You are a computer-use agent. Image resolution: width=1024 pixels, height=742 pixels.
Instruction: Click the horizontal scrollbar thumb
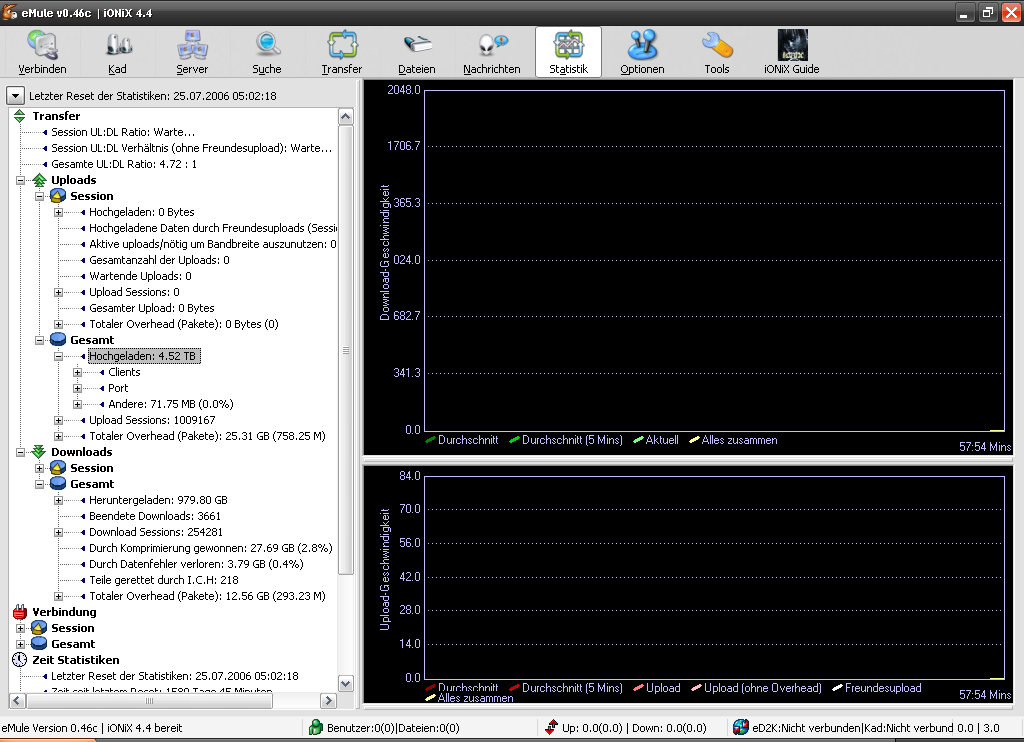pos(149,700)
